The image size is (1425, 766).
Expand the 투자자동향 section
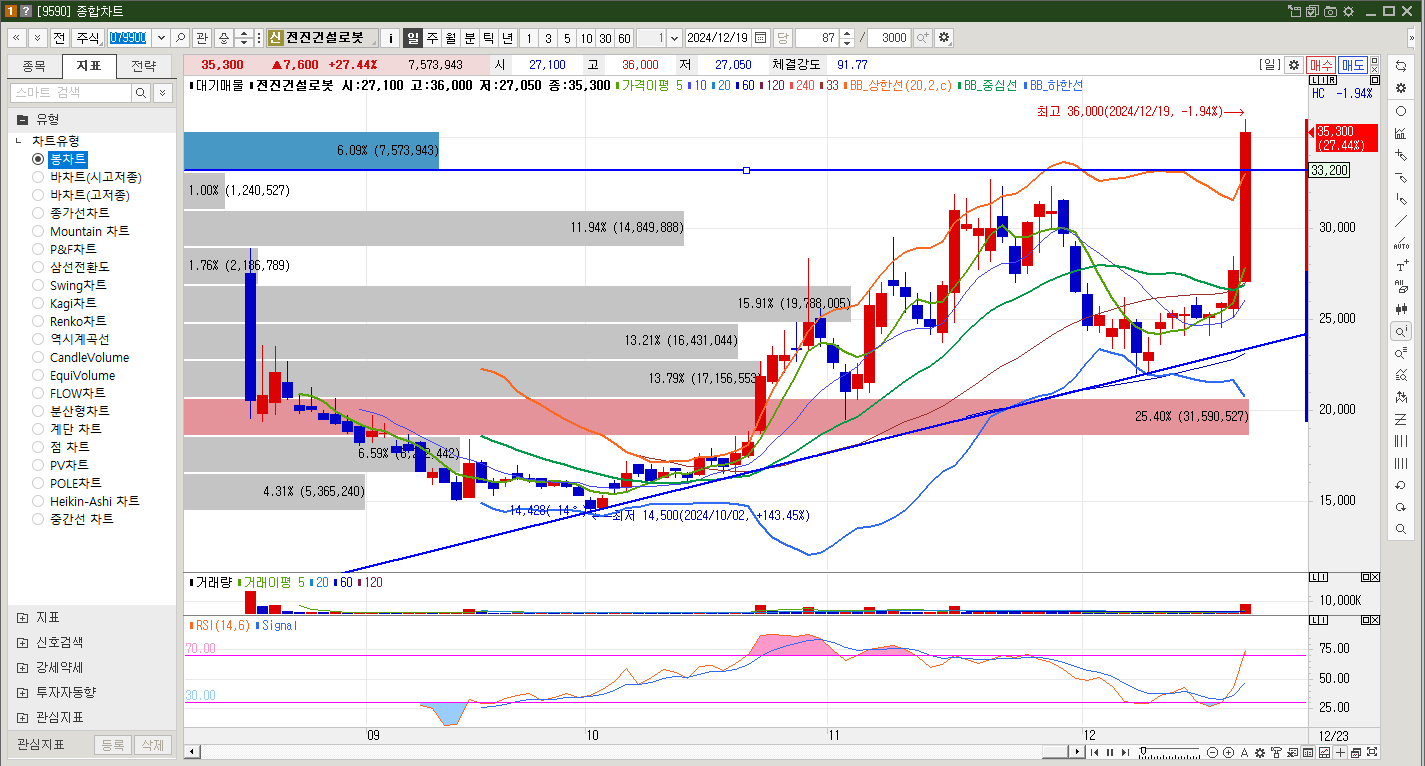coord(23,692)
